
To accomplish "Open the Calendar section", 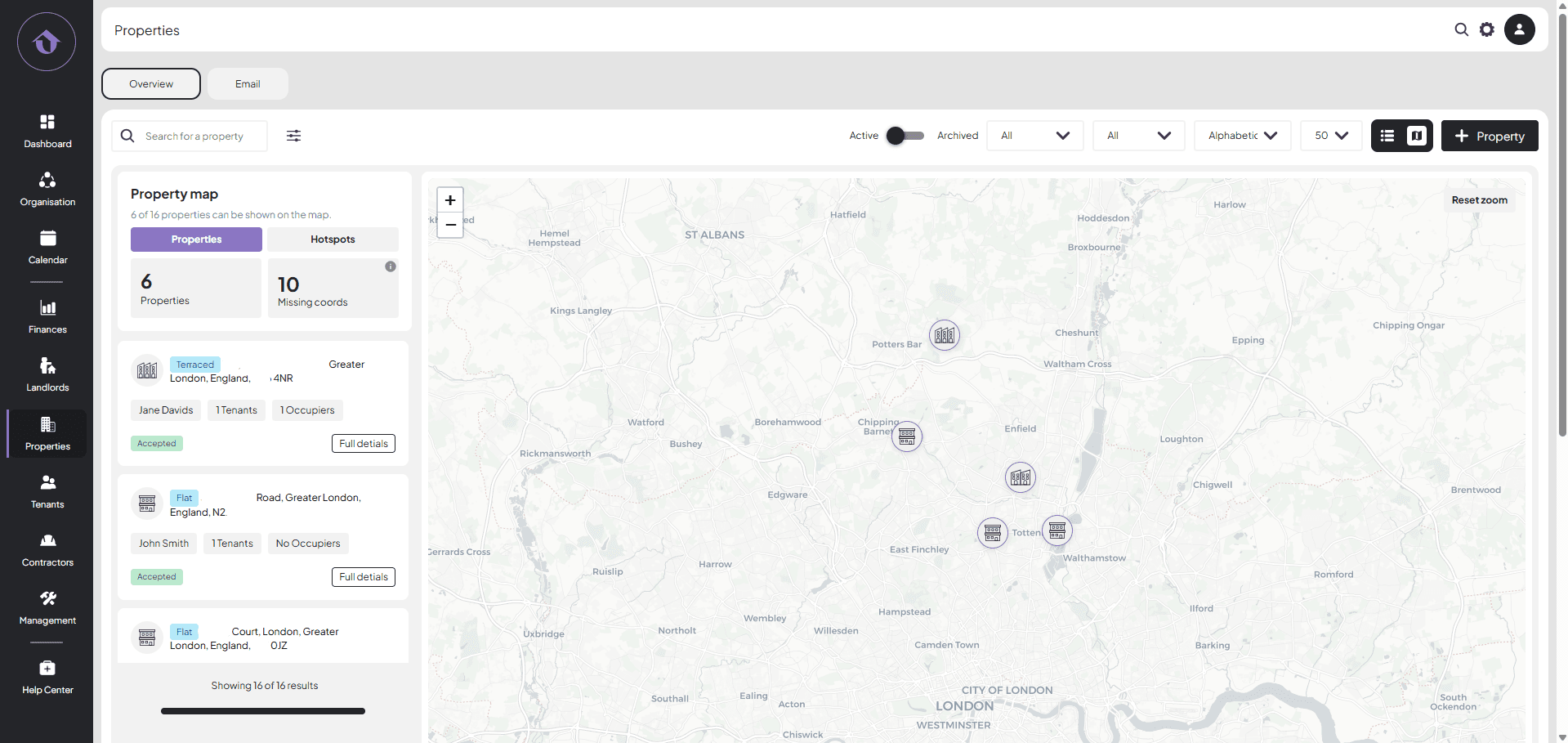I will coord(47,246).
